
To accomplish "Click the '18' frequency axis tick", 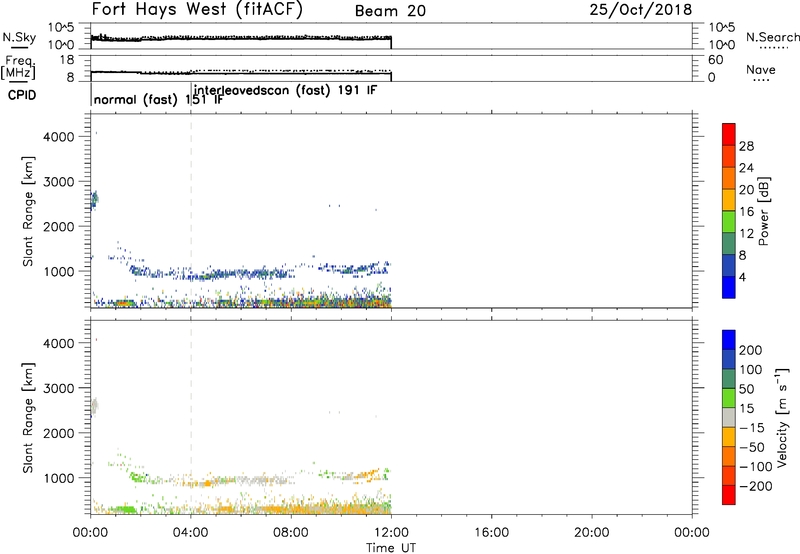I will coord(67,60).
